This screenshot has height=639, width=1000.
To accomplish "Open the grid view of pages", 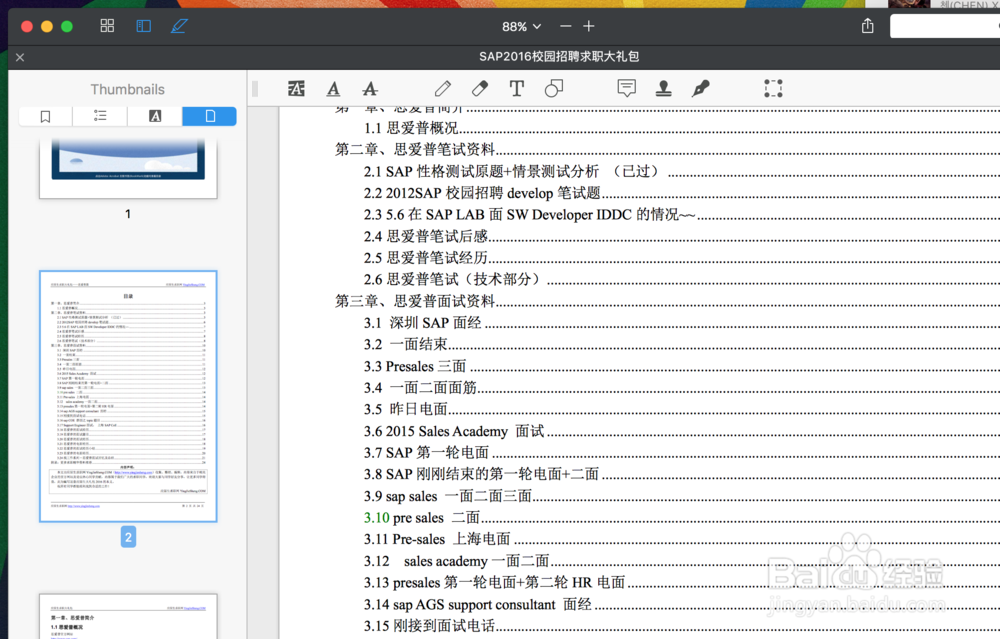I will 107,26.
